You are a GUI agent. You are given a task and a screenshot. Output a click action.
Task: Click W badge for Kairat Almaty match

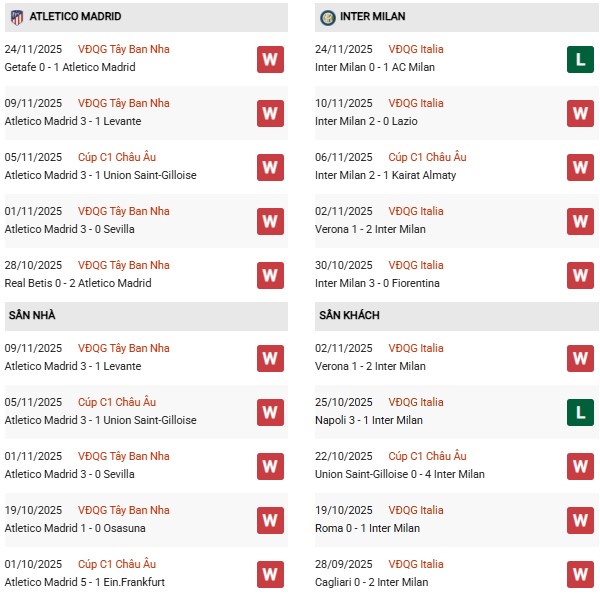click(x=580, y=167)
